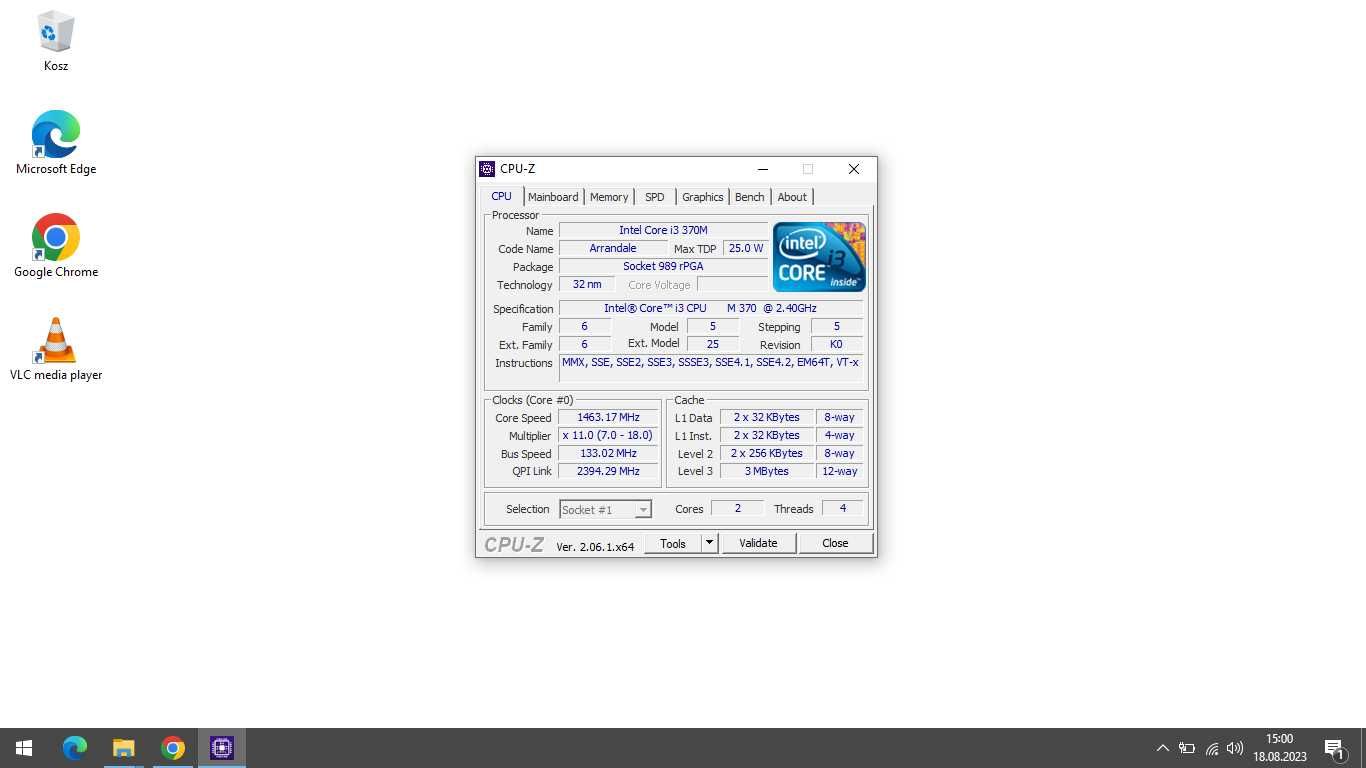Select the VLC media player desktop shortcut
1366x768 pixels.
click(x=56, y=349)
